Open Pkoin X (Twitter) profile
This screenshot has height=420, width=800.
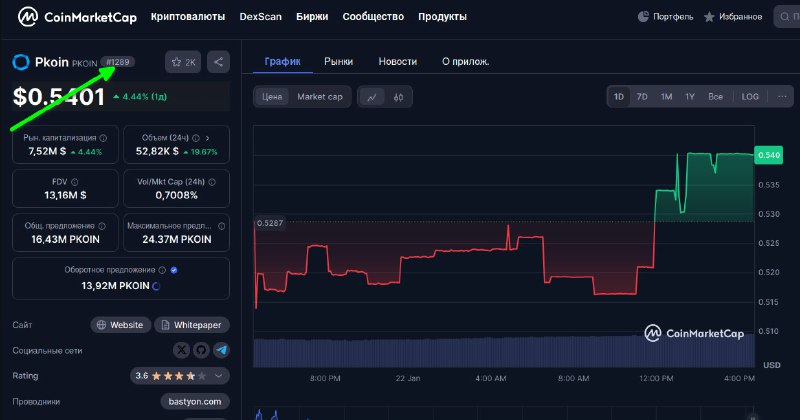(x=181, y=350)
